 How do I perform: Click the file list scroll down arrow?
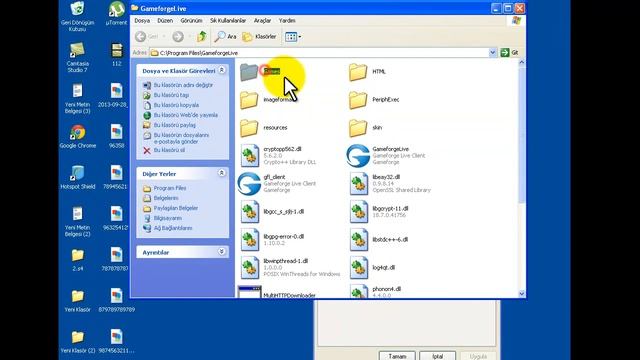pyautogui.click(x=521, y=293)
